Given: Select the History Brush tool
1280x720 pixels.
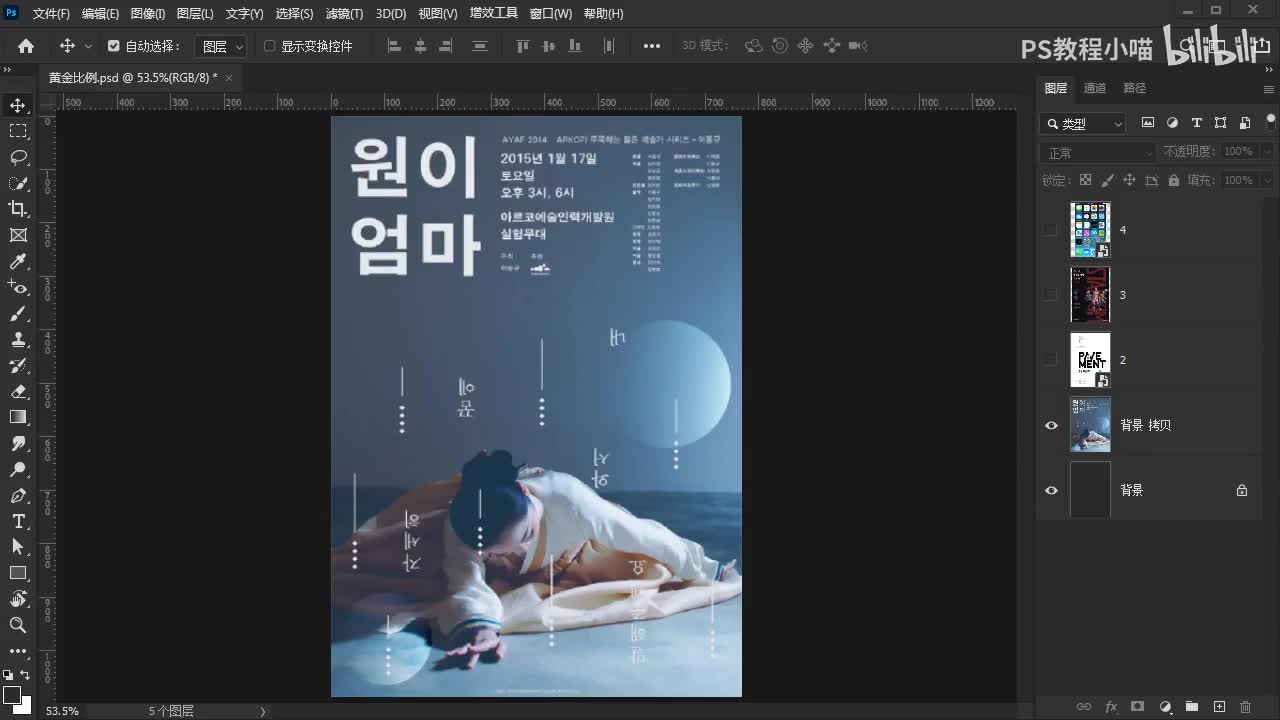Looking at the screenshot, I should 18,365.
